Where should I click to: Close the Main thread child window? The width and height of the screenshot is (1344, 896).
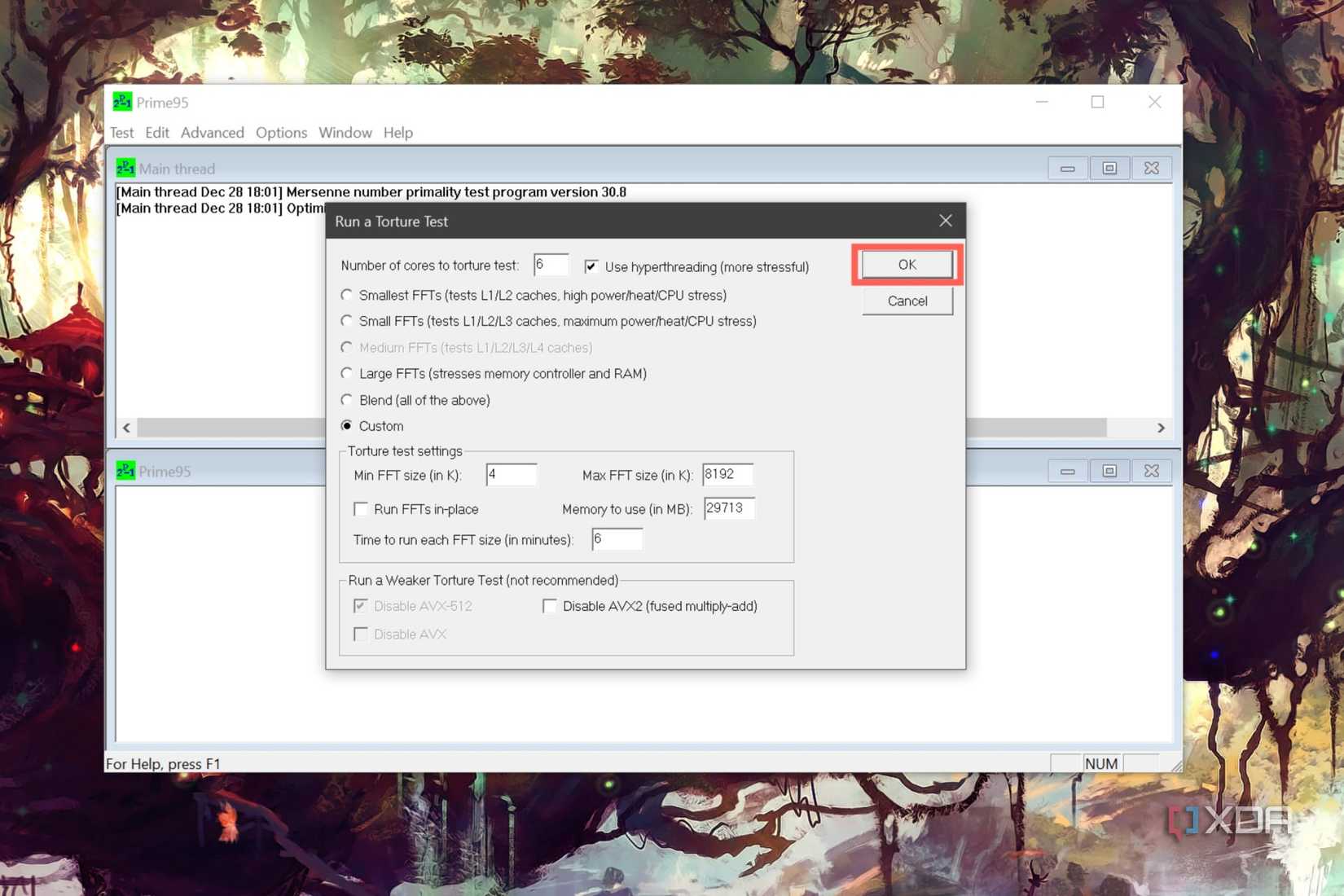coord(1151,169)
